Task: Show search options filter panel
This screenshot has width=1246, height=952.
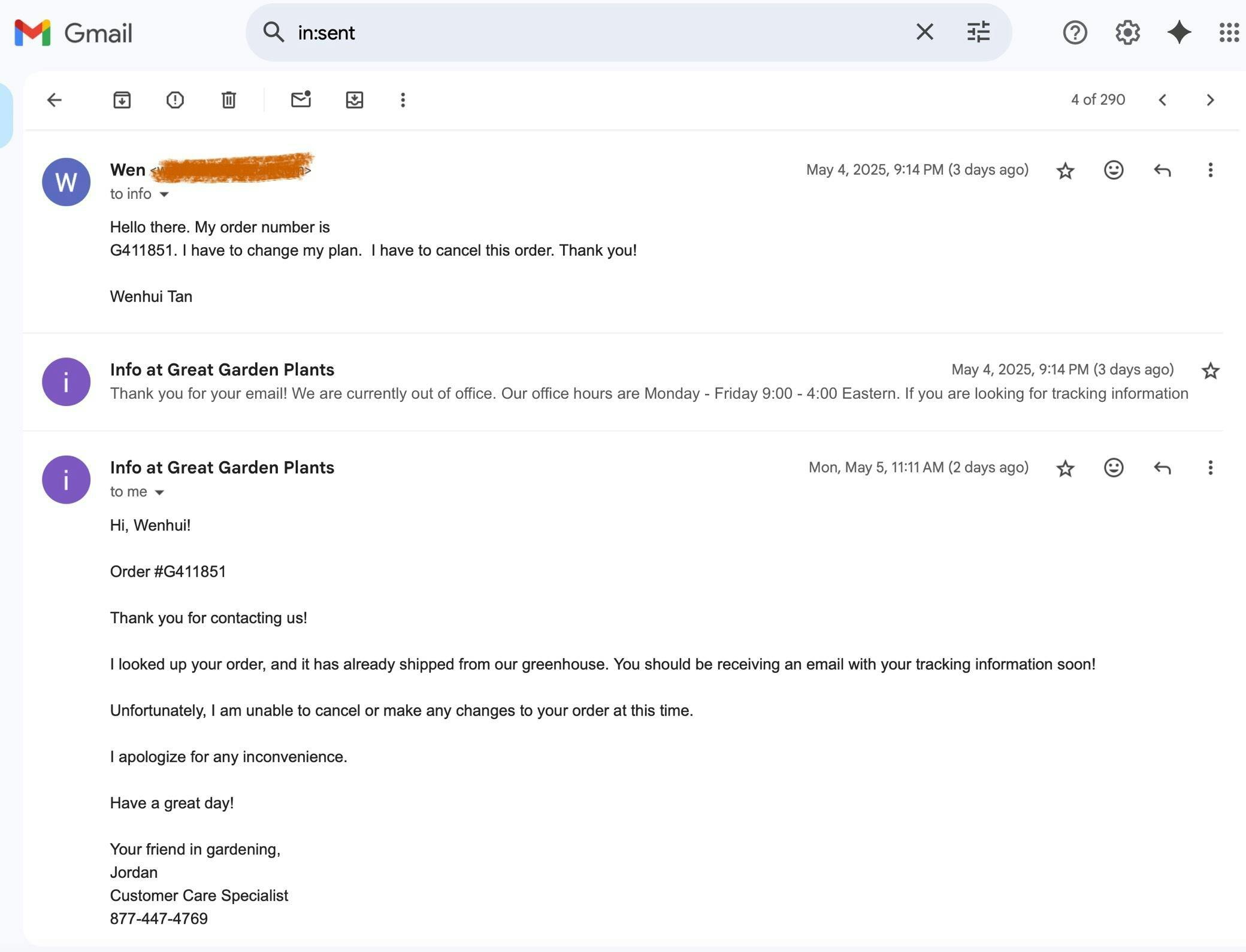Action: [x=978, y=32]
